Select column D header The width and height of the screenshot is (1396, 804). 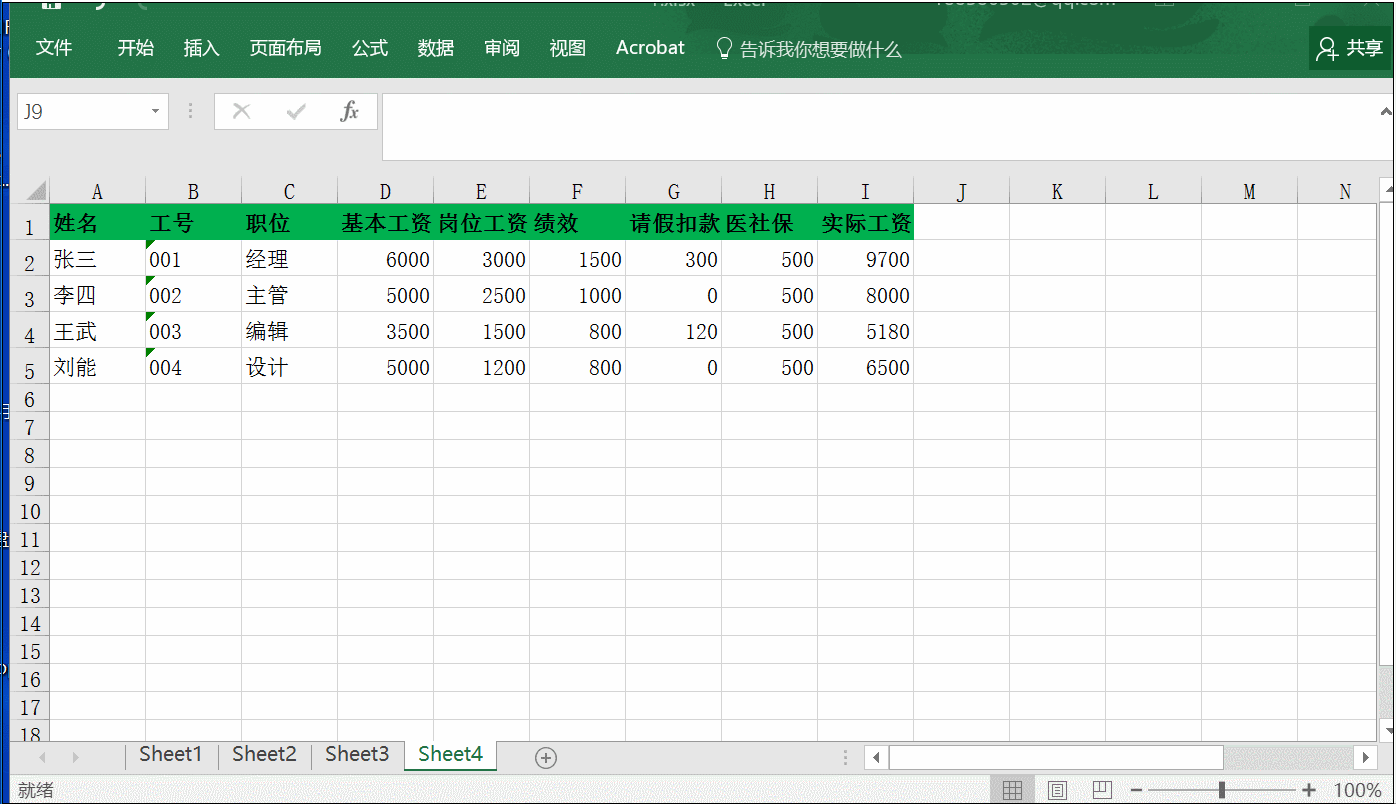pyautogui.click(x=385, y=191)
